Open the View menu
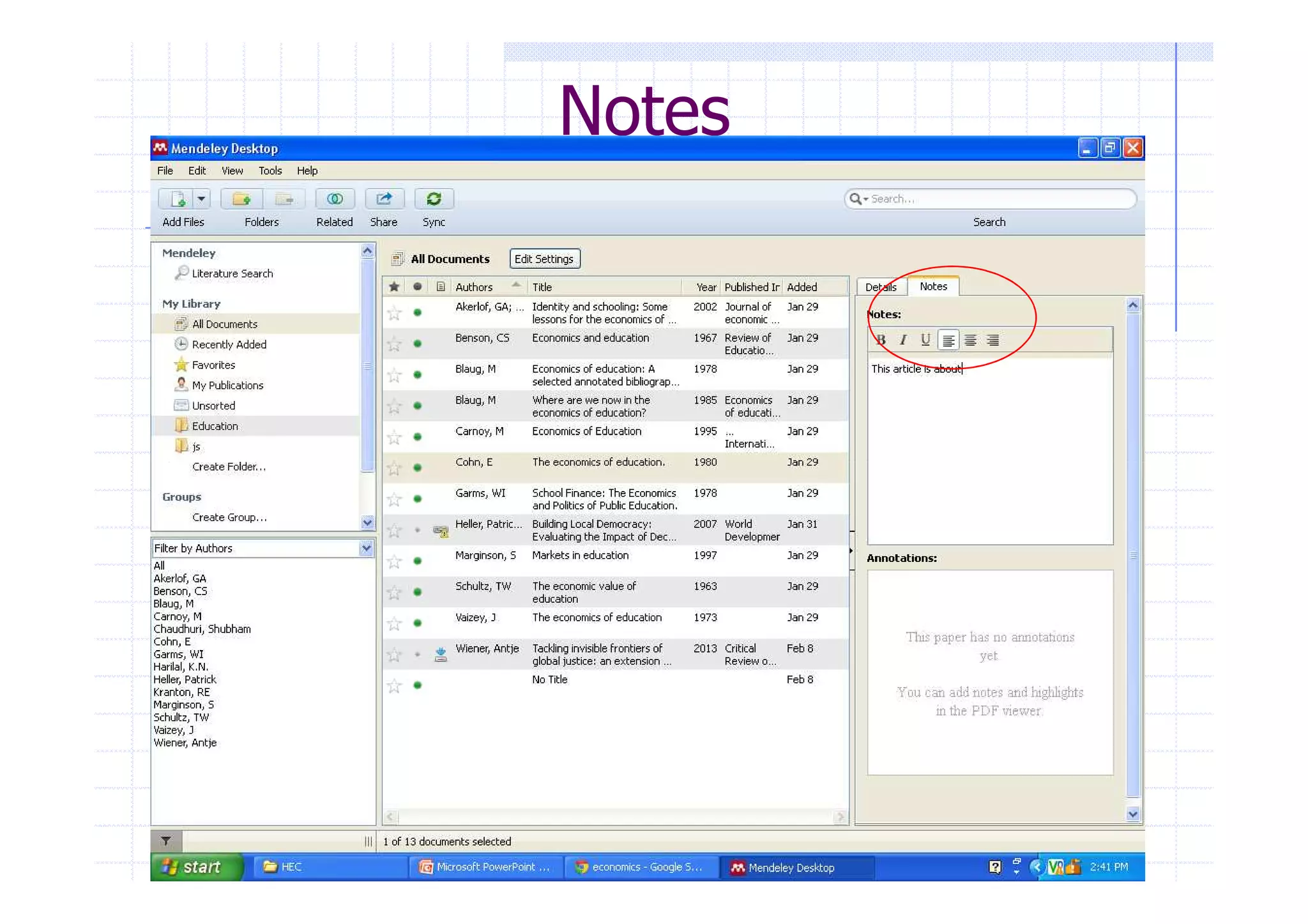Screen dimensions: 1308x924 coord(232,170)
